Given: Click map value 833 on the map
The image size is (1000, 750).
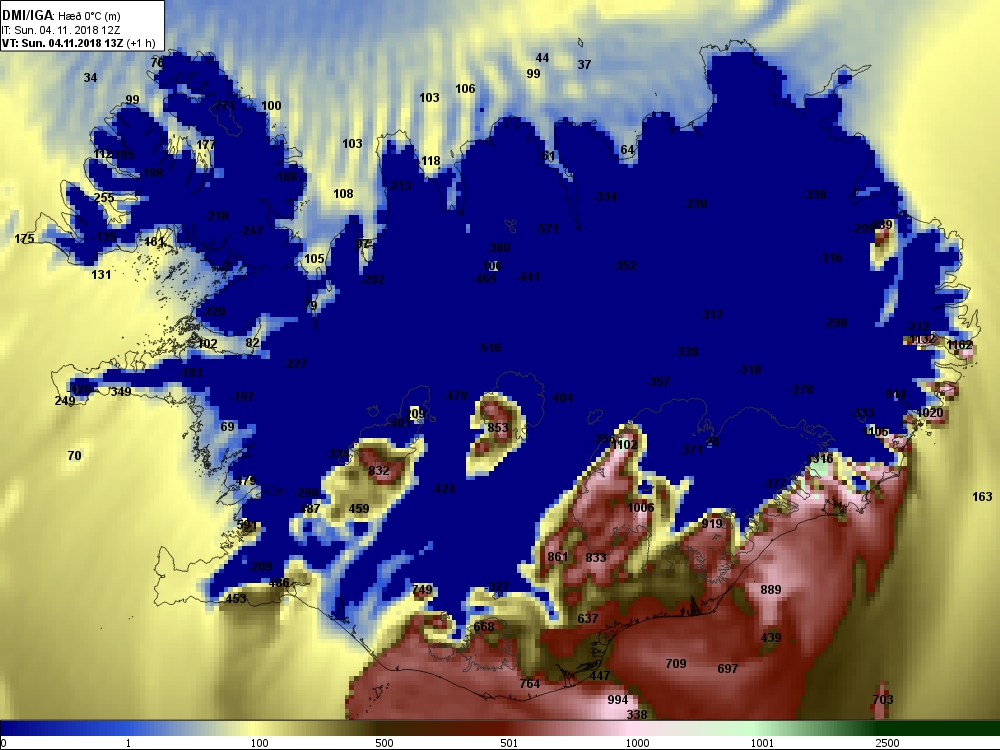Looking at the screenshot, I should point(596,557).
